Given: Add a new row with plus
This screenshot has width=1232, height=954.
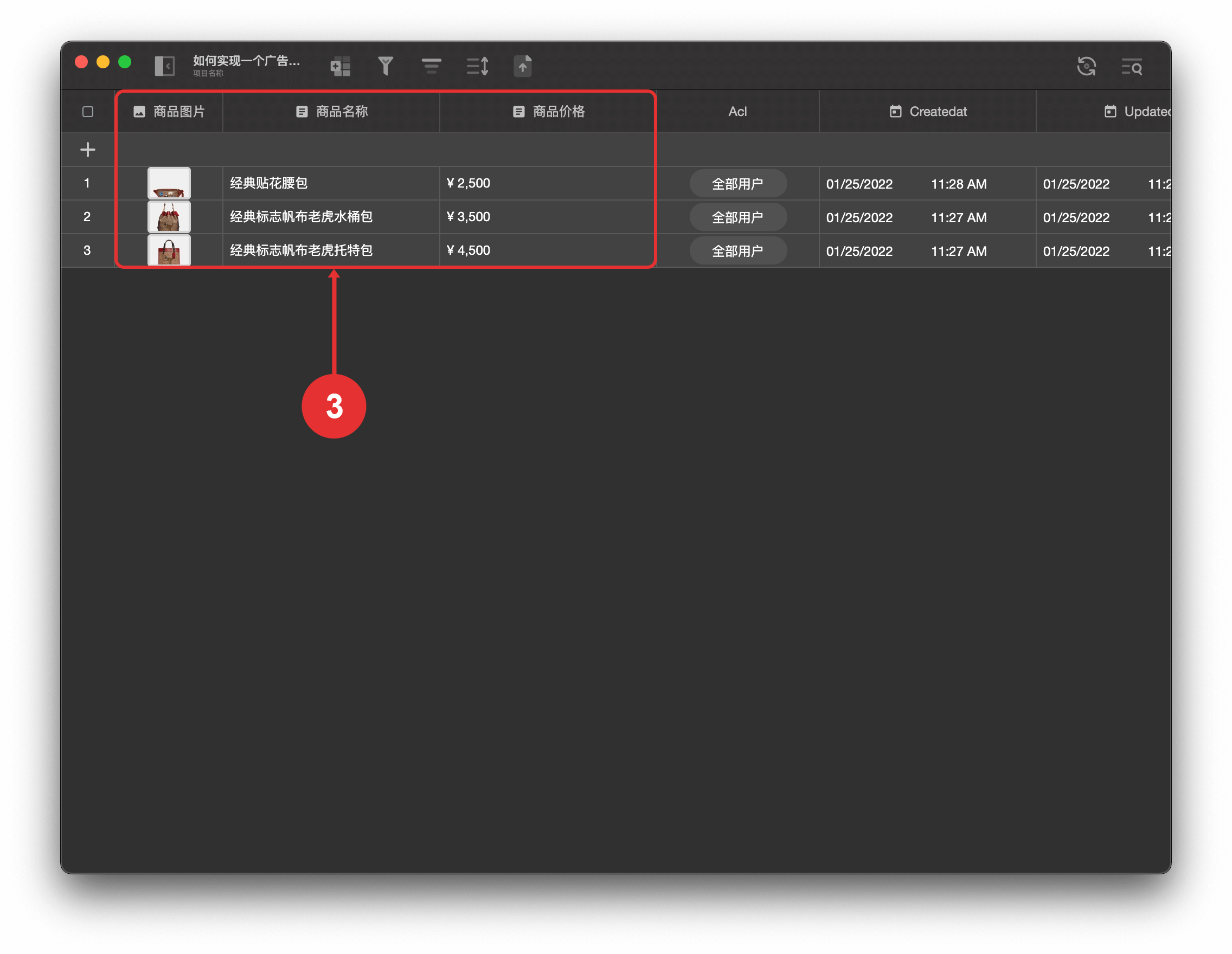Looking at the screenshot, I should click(x=87, y=150).
